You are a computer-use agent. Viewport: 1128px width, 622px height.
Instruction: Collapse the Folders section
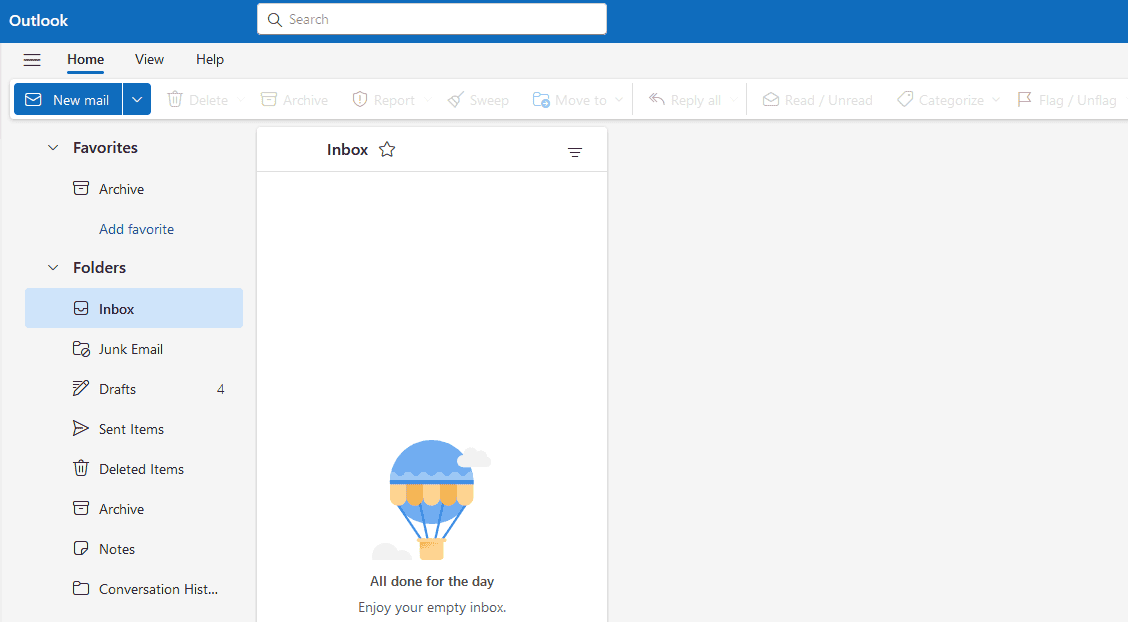tap(53, 267)
